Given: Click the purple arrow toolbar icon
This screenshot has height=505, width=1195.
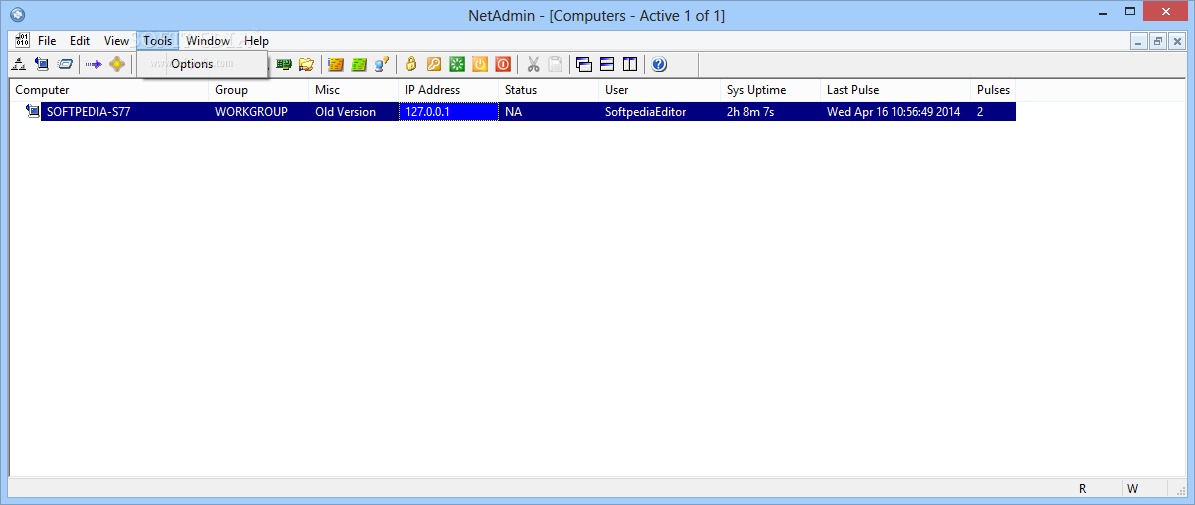Looking at the screenshot, I should (x=94, y=65).
